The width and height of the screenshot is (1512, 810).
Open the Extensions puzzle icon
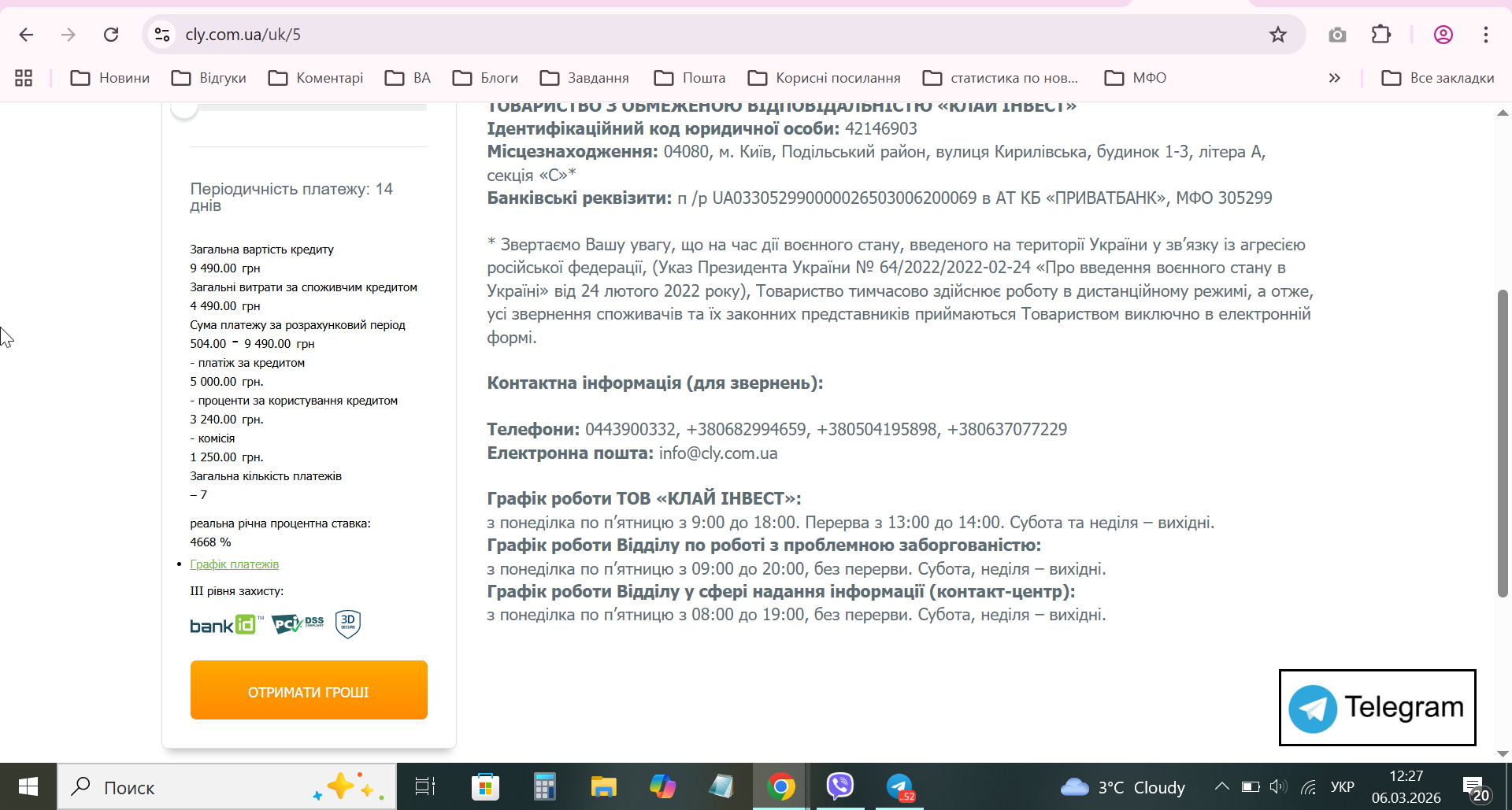coord(1381,35)
